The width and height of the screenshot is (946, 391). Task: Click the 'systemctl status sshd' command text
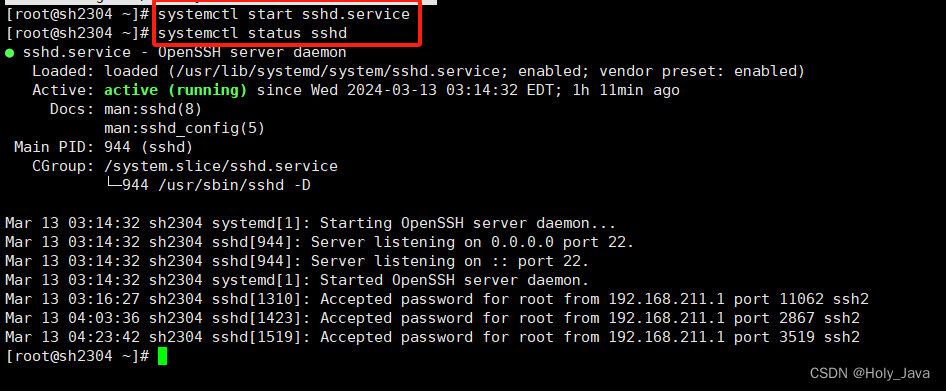tap(252, 33)
